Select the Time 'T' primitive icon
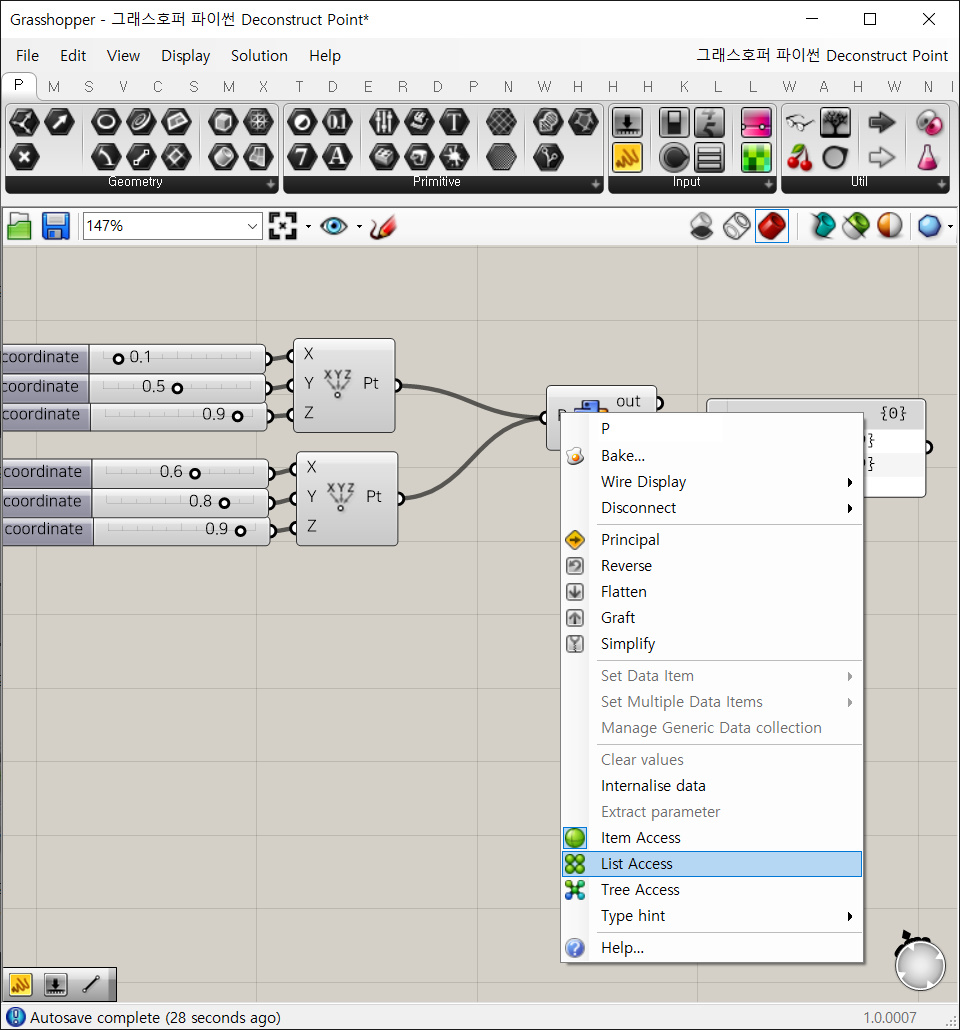This screenshot has height=1030, width=960. [454, 122]
